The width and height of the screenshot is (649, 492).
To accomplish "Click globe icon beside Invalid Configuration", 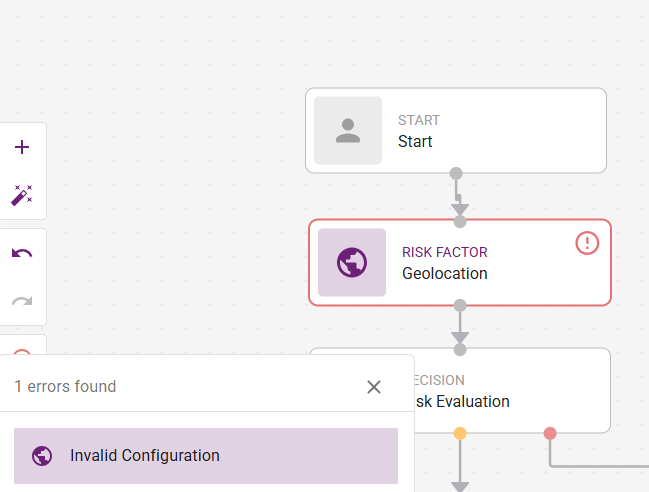I will [x=42, y=456].
